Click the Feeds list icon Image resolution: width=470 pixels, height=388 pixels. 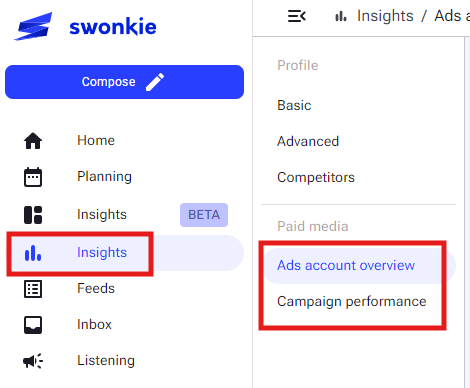click(33, 289)
